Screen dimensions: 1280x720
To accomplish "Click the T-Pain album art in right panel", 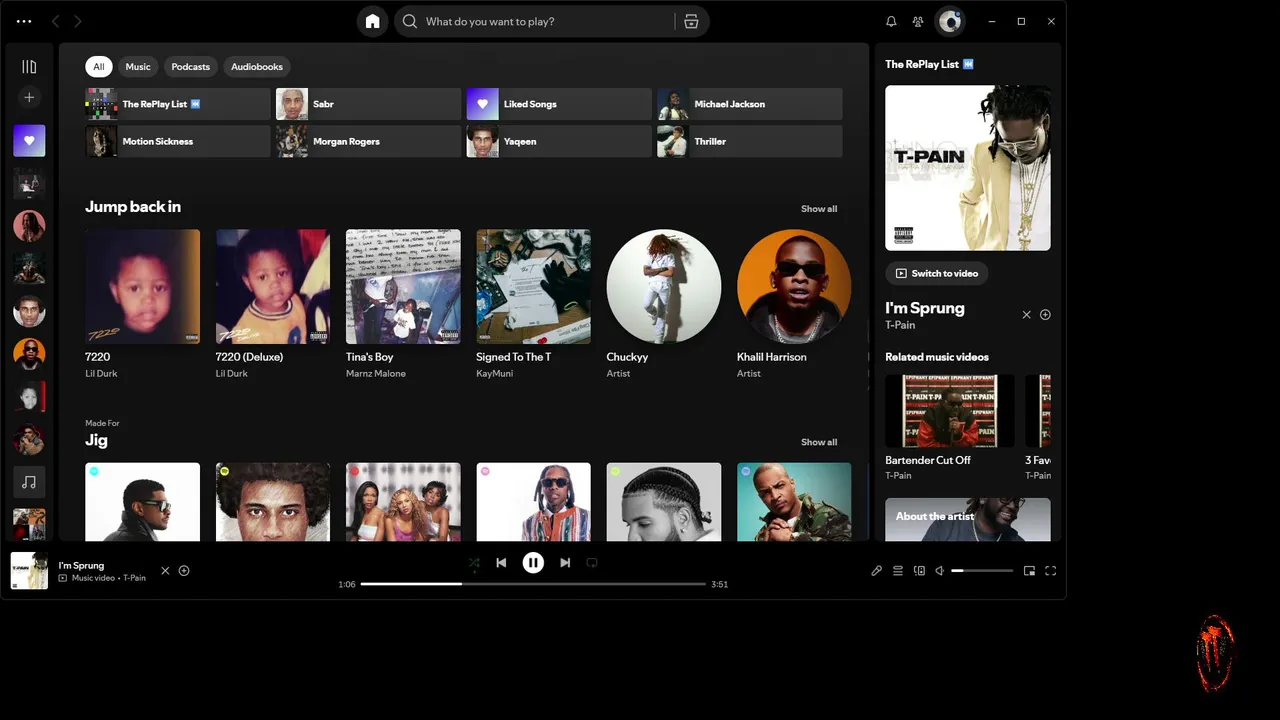I will tap(968, 168).
